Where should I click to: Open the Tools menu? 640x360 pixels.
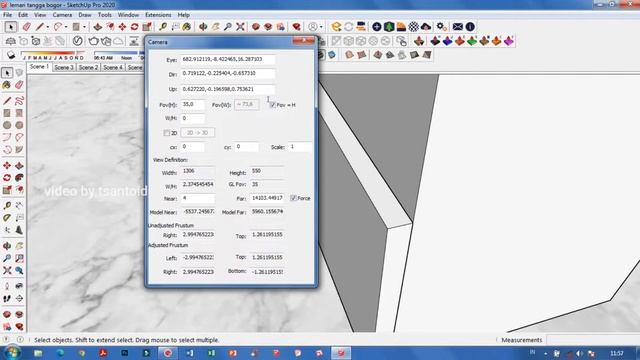click(104, 15)
